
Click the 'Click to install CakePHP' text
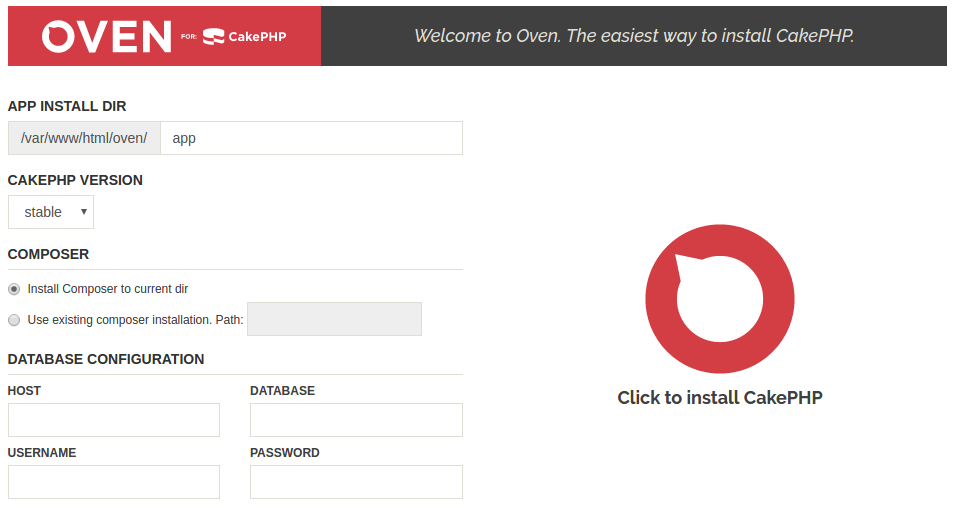coord(720,398)
